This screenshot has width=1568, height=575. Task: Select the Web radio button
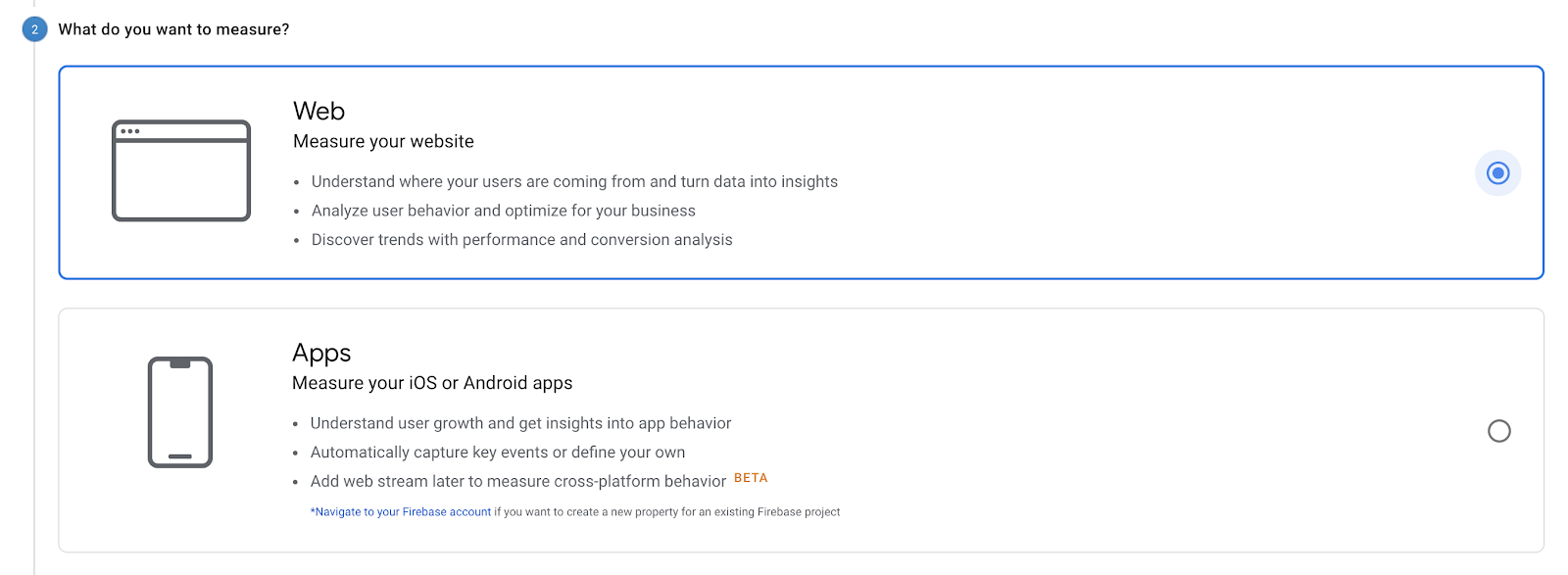click(1497, 173)
